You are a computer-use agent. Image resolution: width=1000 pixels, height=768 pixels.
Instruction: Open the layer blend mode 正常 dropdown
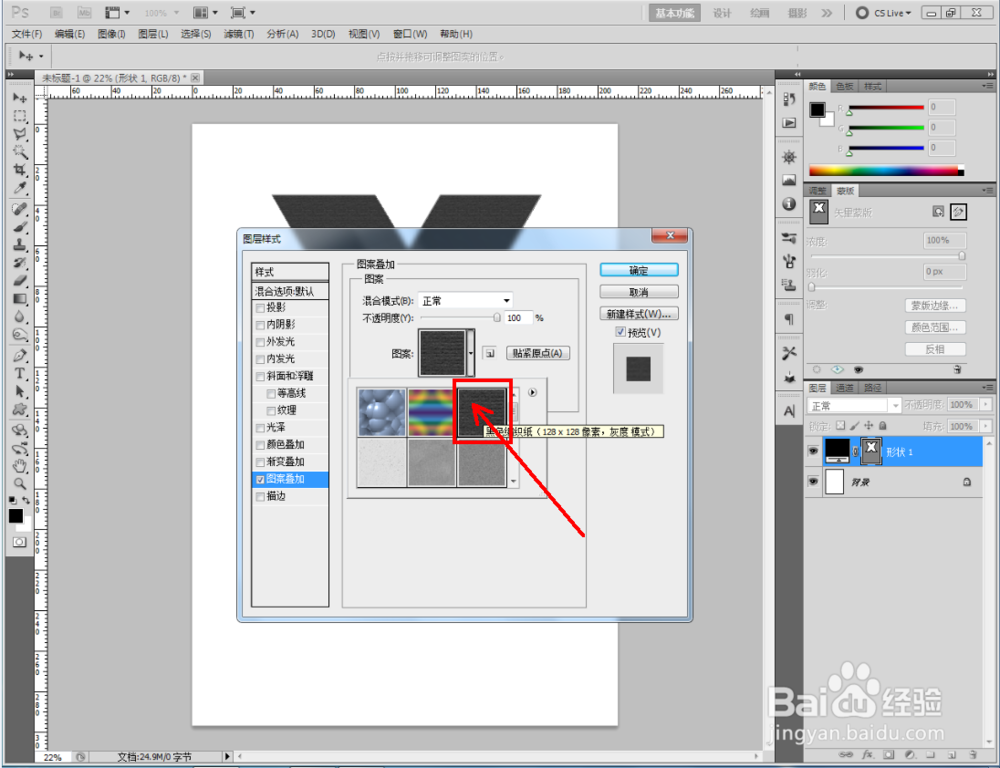(854, 406)
